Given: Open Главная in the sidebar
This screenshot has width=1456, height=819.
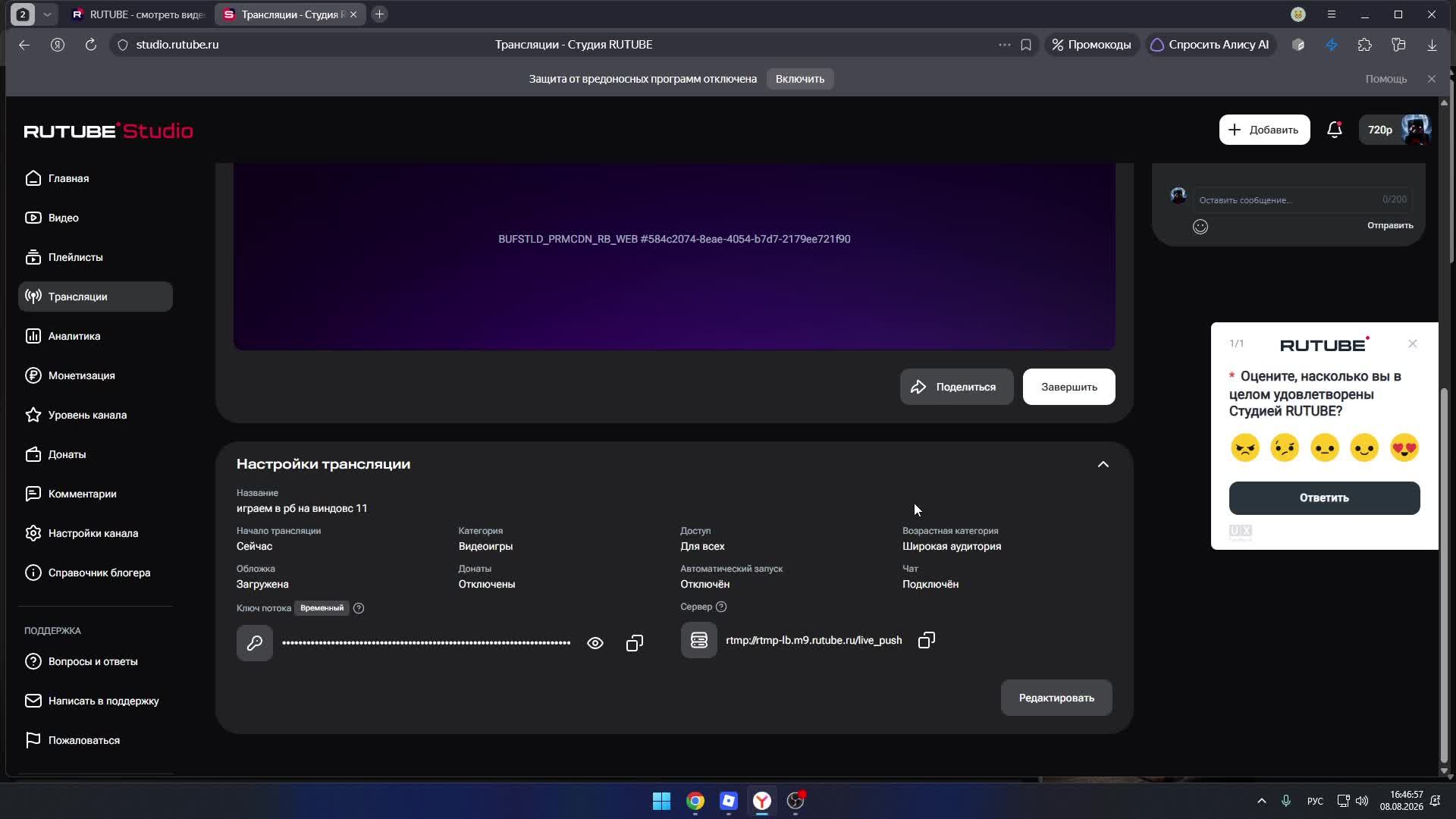Looking at the screenshot, I should point(96,178).
